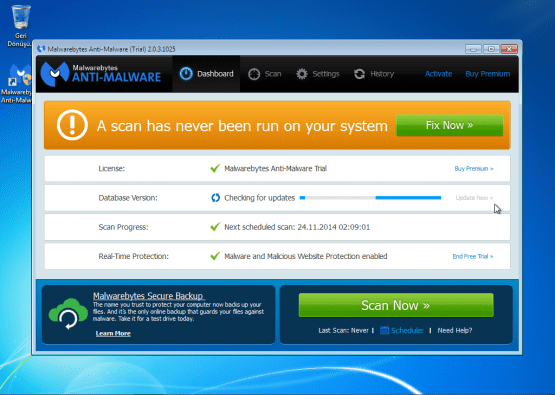Open the Scheduler link
Image resolution: width=555 pixels, height=395 pixels.
point(407,330)
